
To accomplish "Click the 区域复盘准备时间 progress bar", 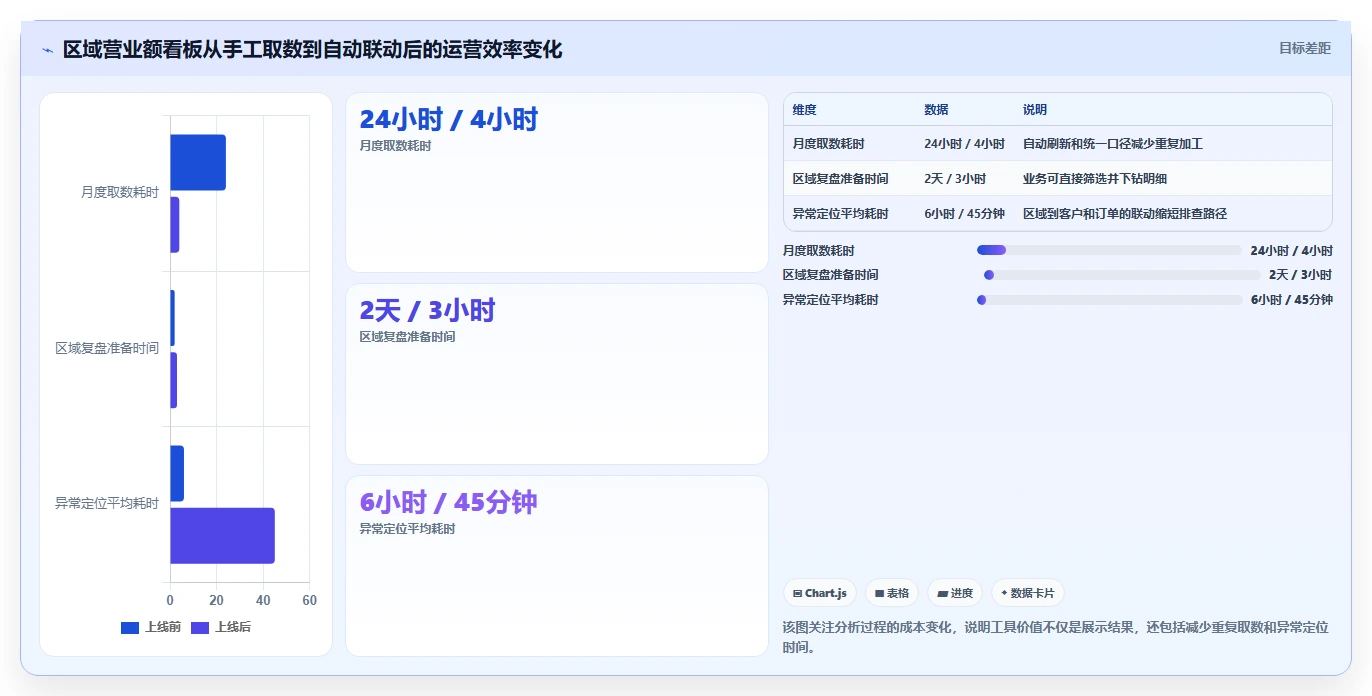I will point(1122,275).
